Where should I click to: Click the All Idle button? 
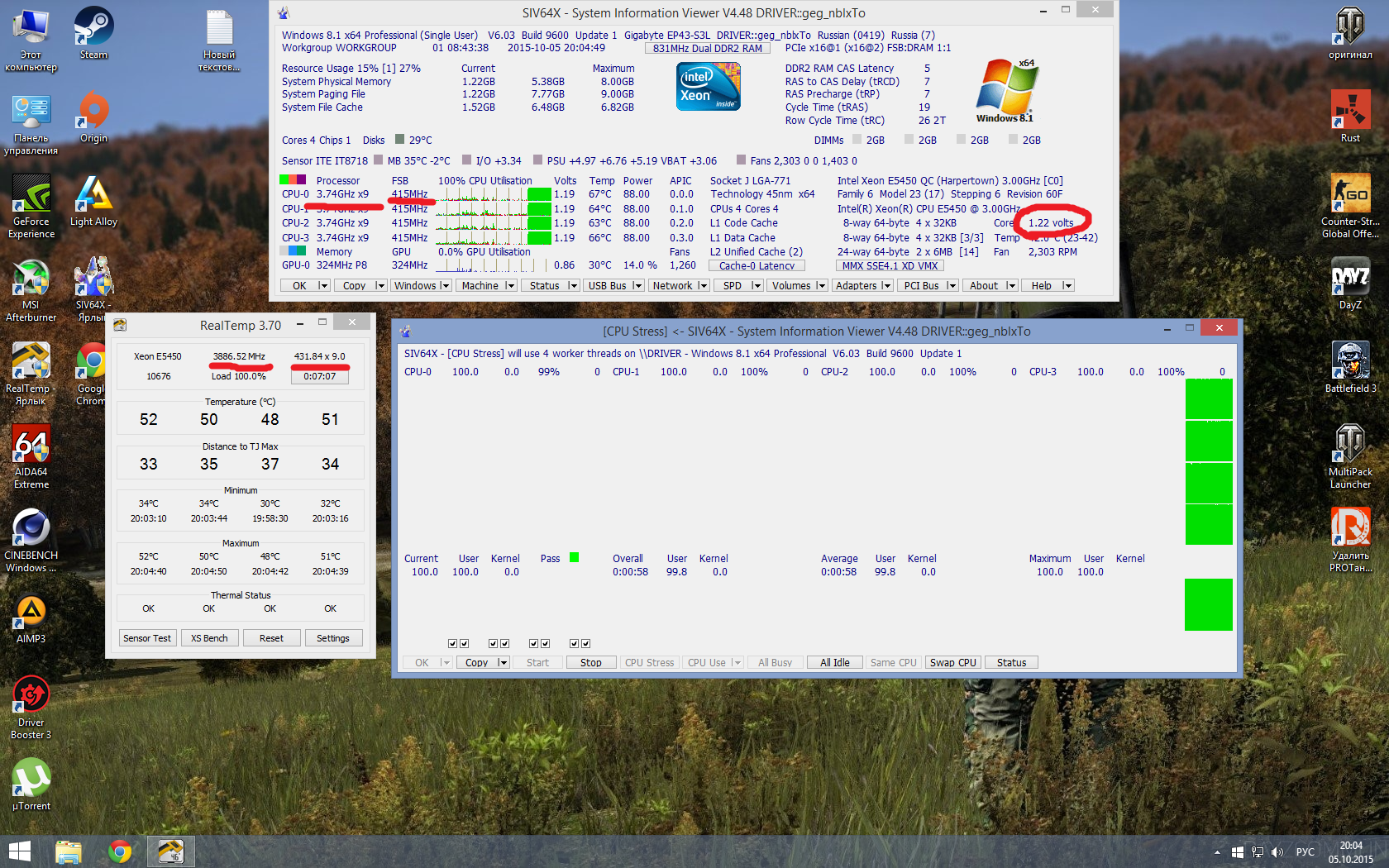[x=835, y=663]
